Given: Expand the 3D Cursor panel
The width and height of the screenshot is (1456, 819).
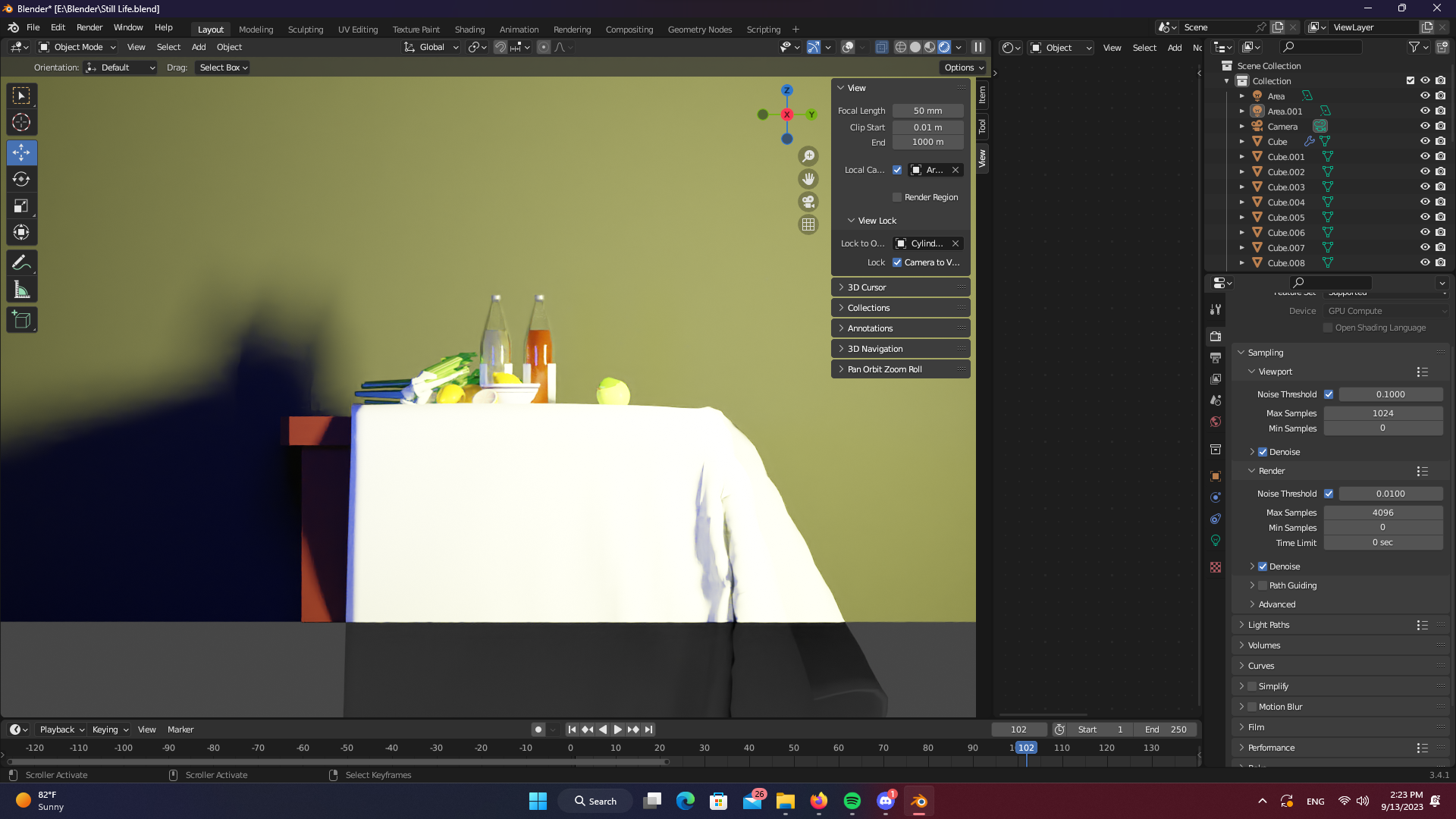Looking at the screenshot, I should click(x=866, y=287).
